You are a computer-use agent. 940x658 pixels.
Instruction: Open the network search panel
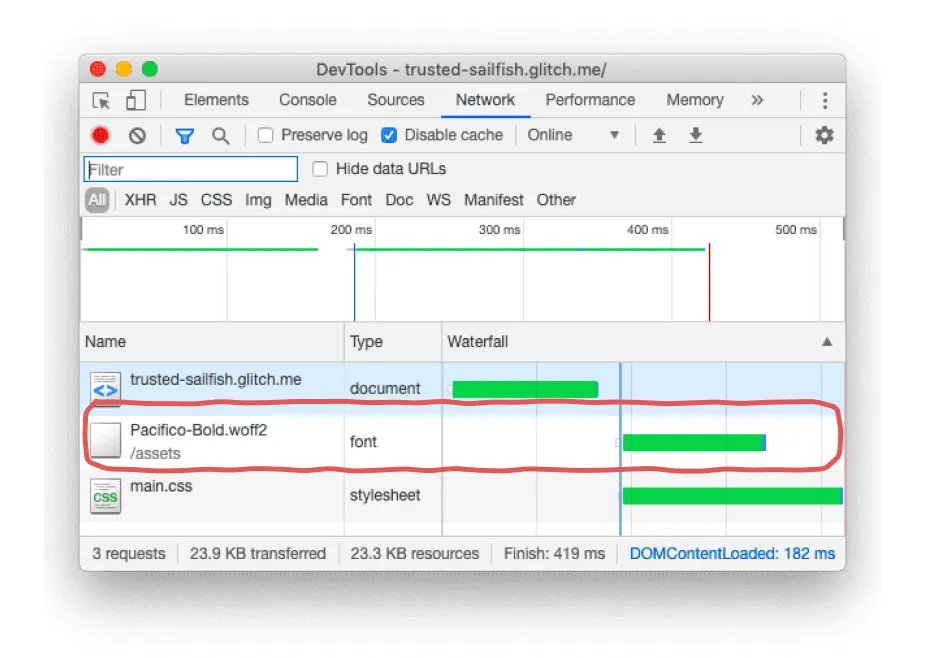coord(220,135)
